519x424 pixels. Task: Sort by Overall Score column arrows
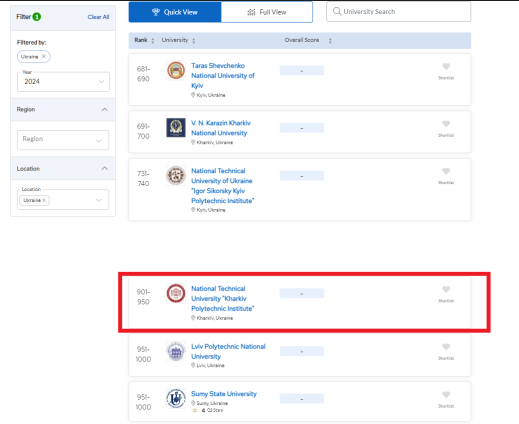point(330,41)
